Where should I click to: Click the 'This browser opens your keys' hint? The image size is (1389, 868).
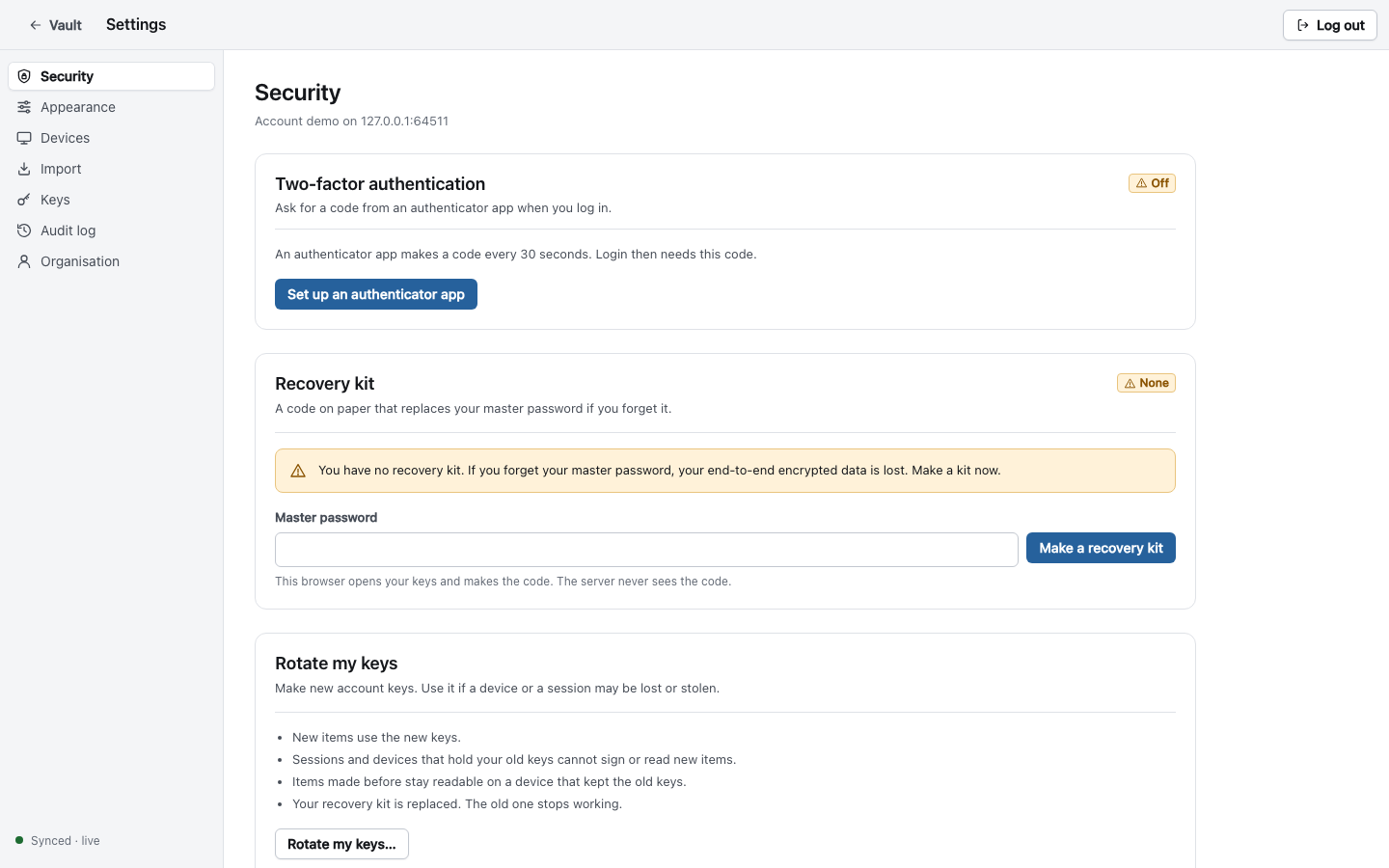point(503,582)
